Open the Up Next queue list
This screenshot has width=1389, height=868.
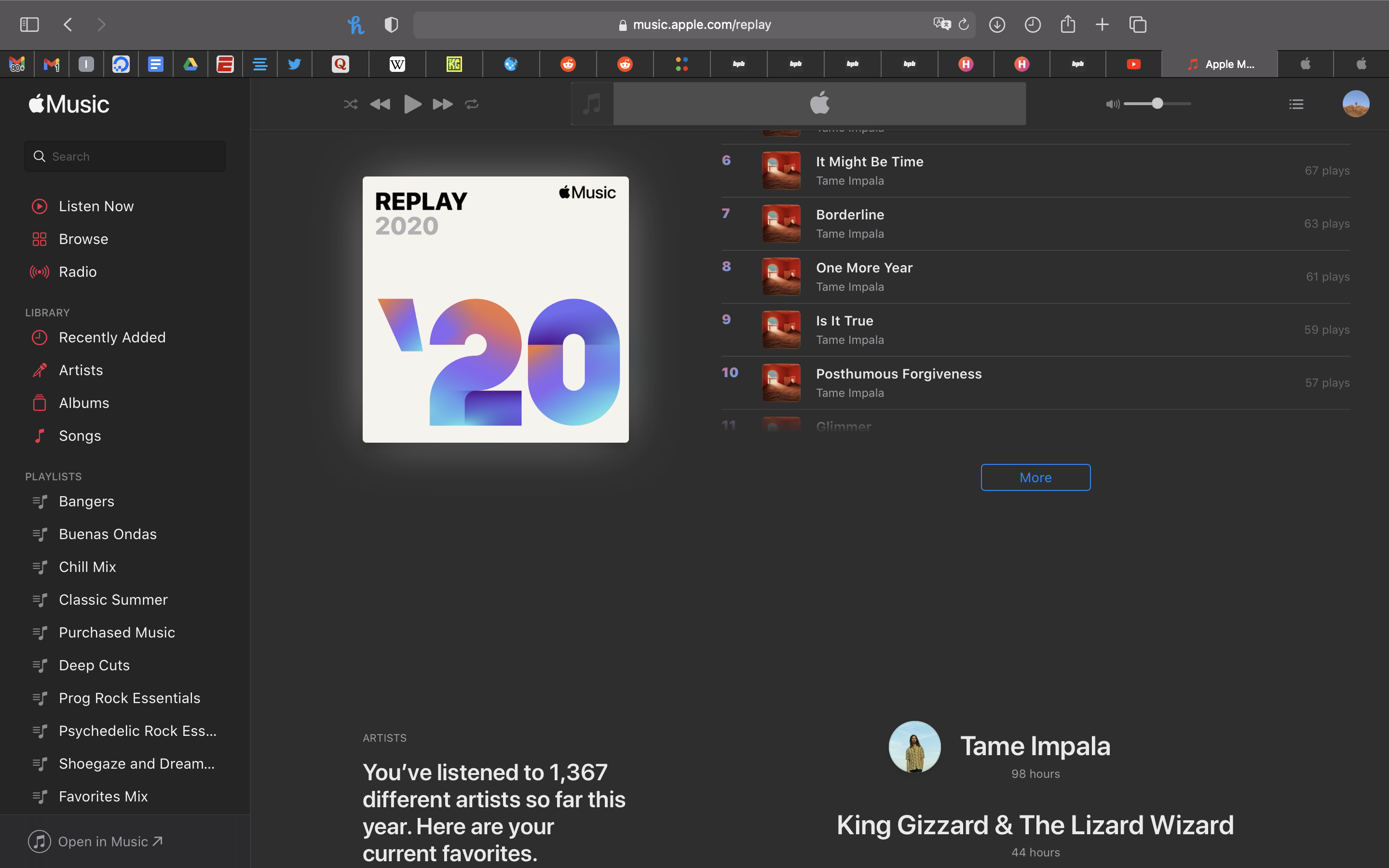(x=1296, y=104)
